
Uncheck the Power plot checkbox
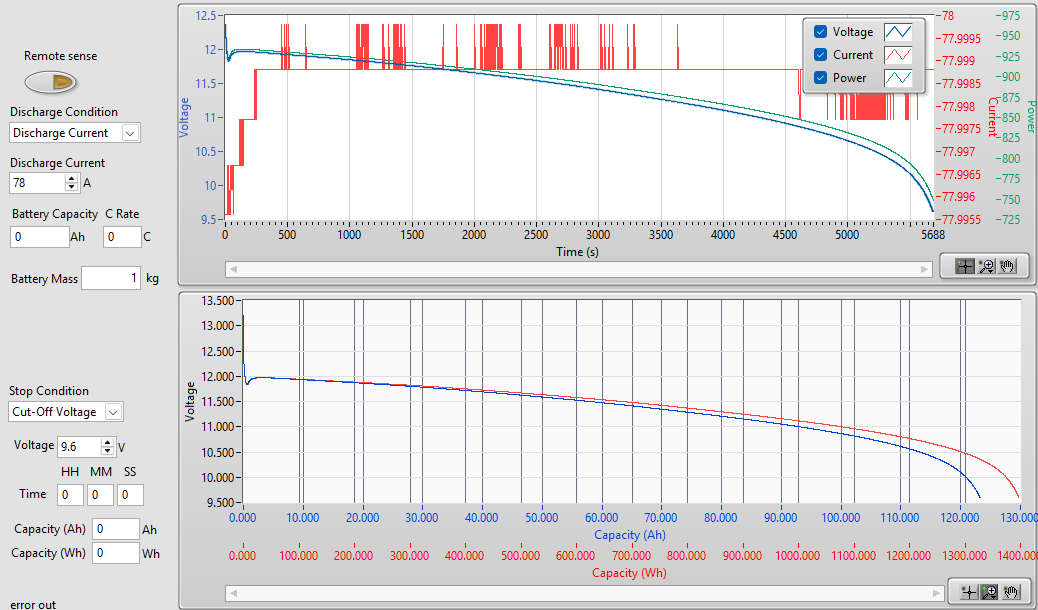point(821,78)
